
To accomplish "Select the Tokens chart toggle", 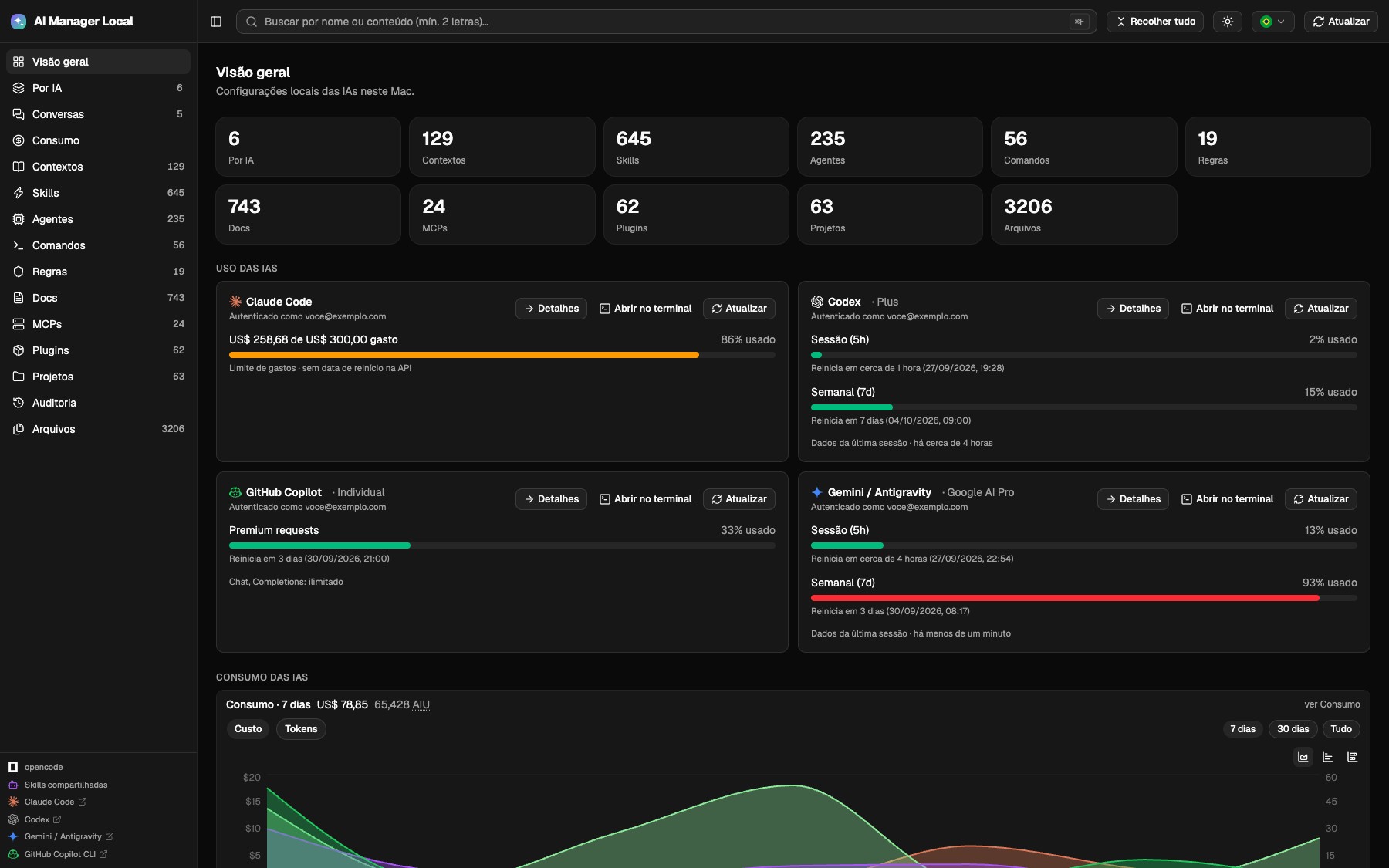I will pyautogui.click(x=301, y=729).
